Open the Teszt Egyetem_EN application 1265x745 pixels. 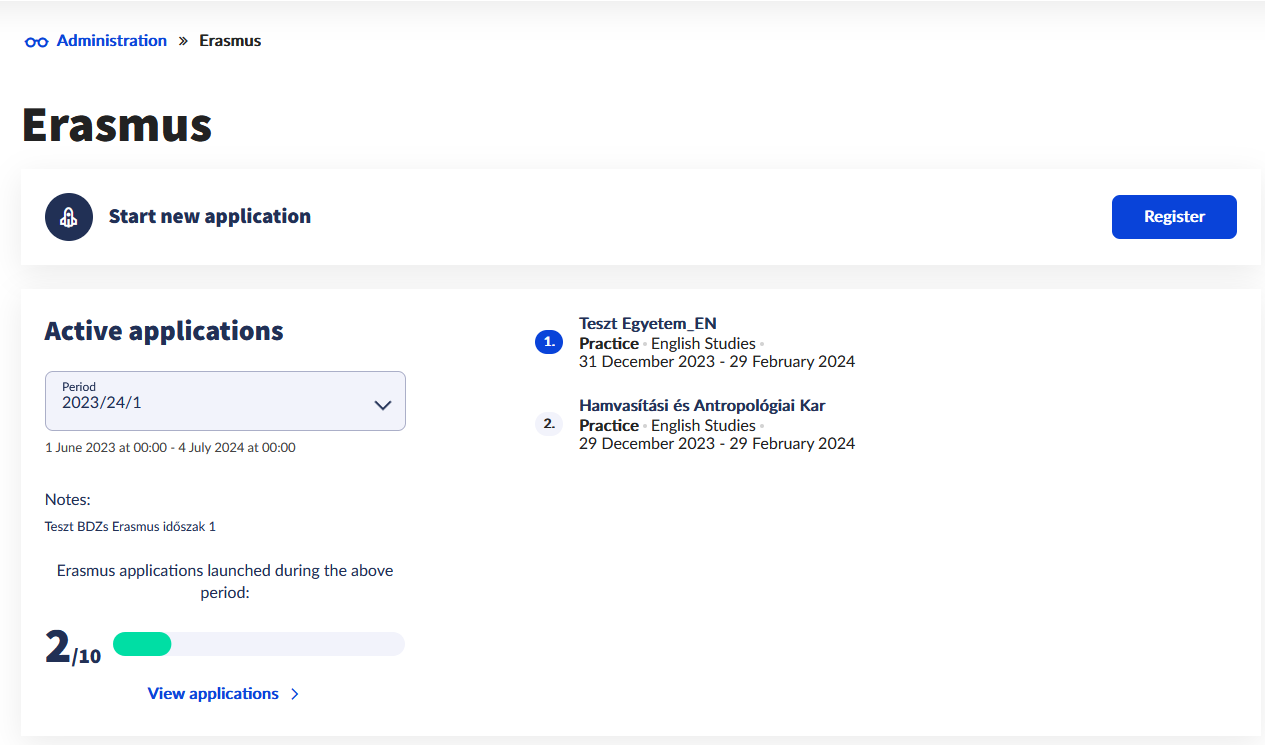tap(647, 323)
